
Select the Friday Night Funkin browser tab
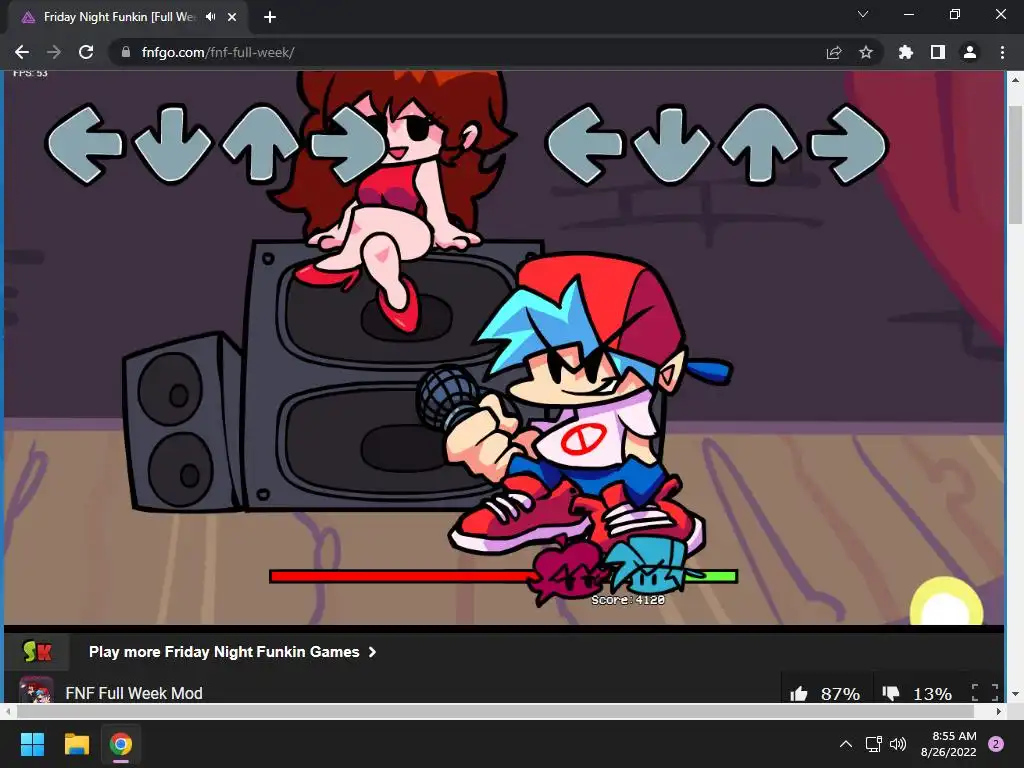pyautogui.click(x=127, y=17)
